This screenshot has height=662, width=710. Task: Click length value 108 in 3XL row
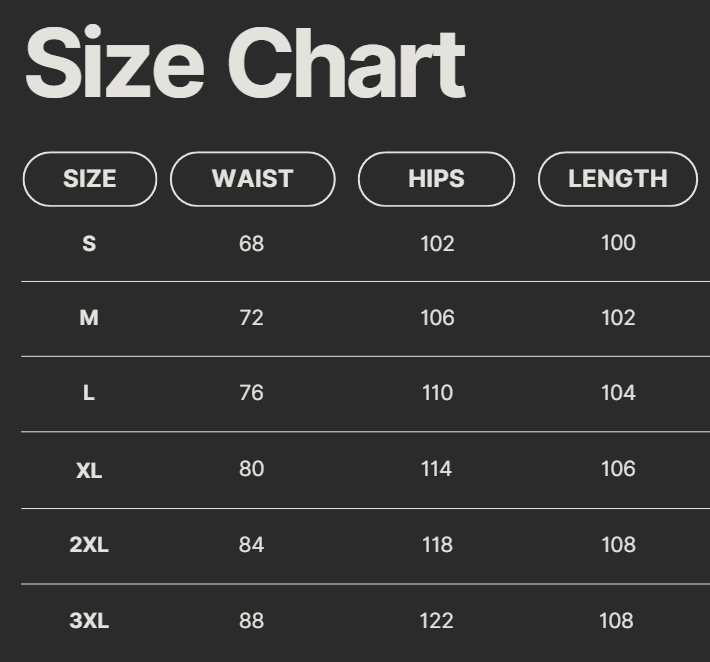point(616,621)
